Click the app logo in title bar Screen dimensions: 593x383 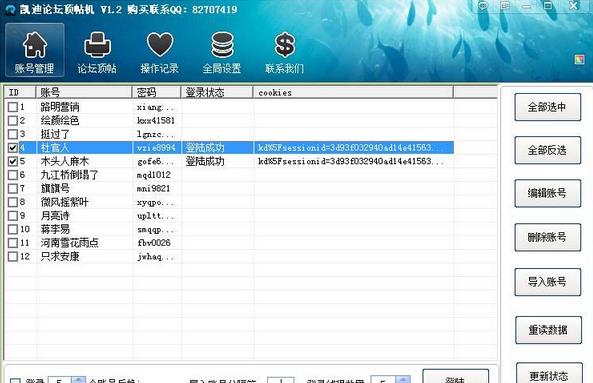pyautogui.click(x=10, y=9)
